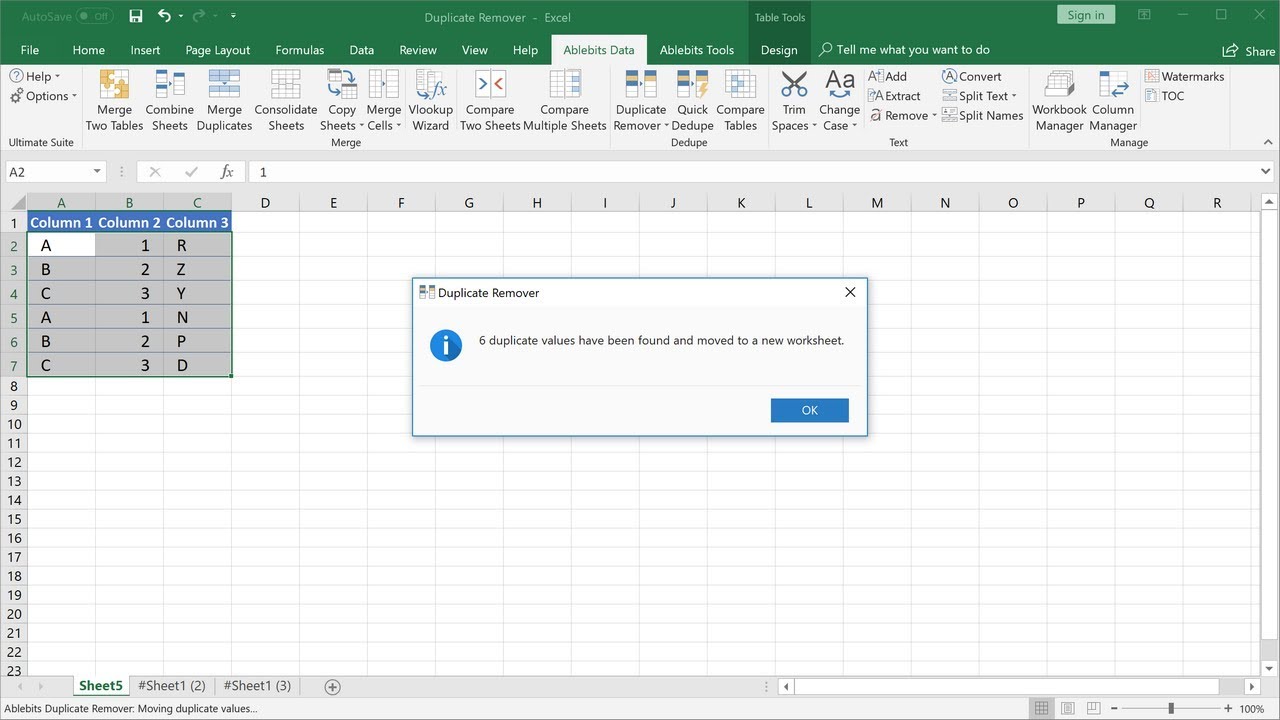Open the Name Box dropdown arrow

point(97,172)
